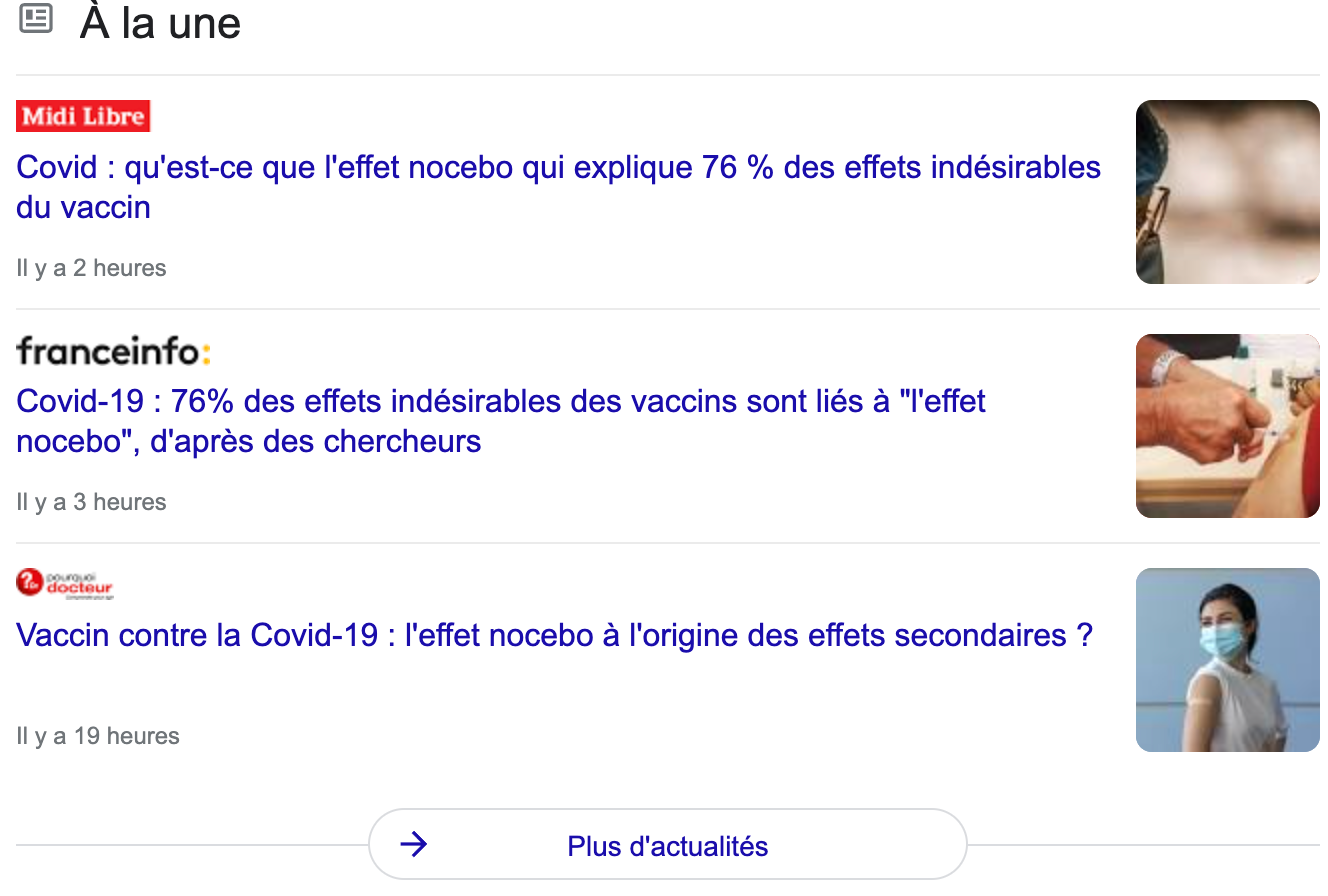Click the franceinfo logo
The height and width of the screenshot is (896, 1328).
(x=113, y=351)
